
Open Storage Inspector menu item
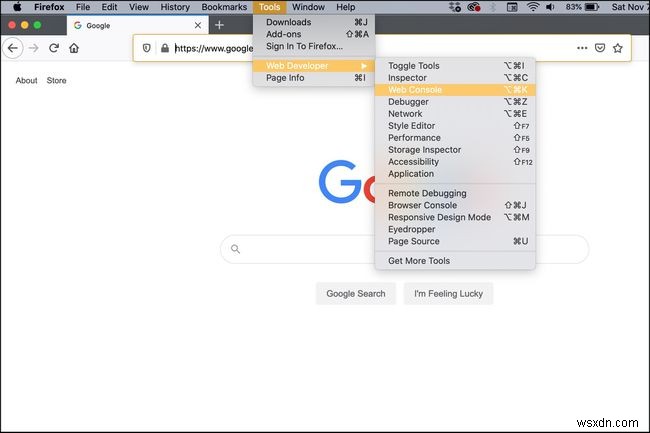point(455,150)
